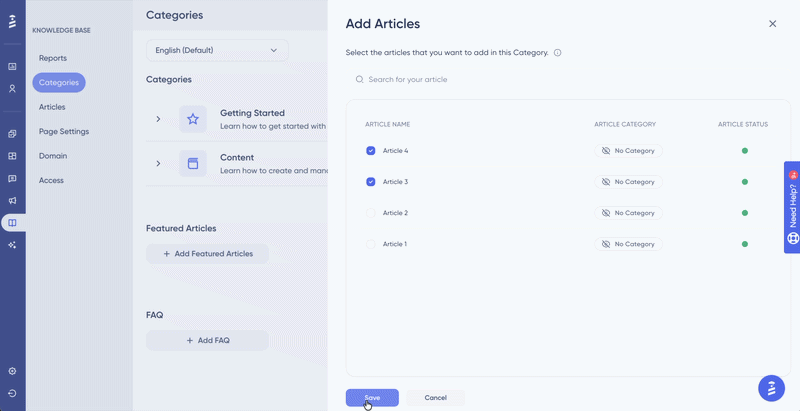
Task: Open the user profile sidebar icon
Action: 13,89
